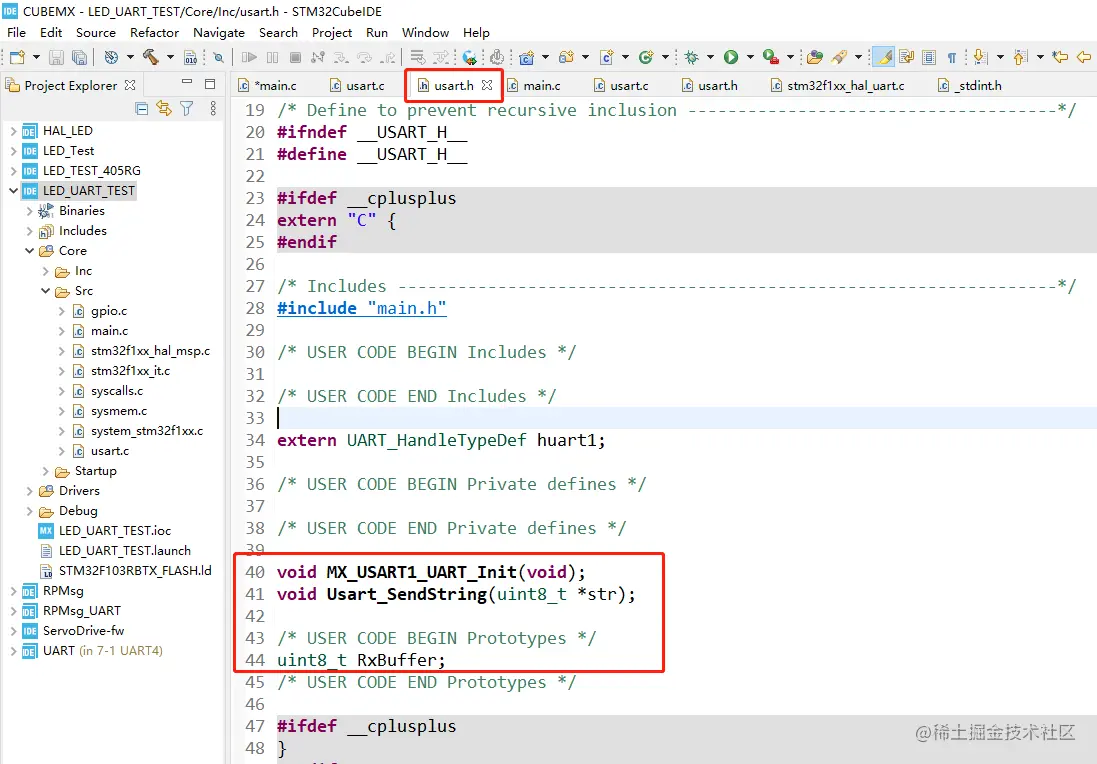Click the binary 010 file icon
This screenshot has width=1097, height=764.
coord(190,57)
